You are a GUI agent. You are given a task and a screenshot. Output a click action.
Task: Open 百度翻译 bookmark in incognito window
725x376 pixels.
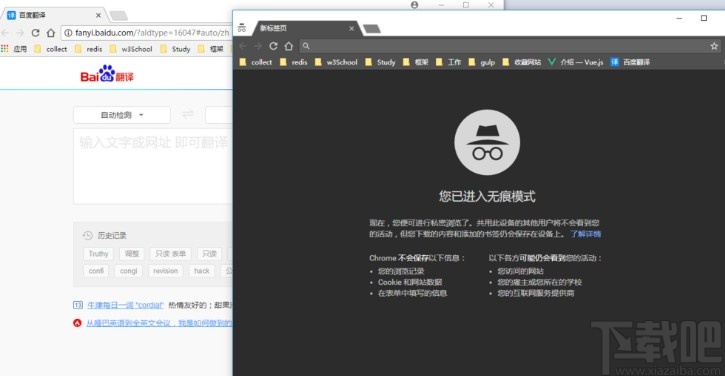630,62
